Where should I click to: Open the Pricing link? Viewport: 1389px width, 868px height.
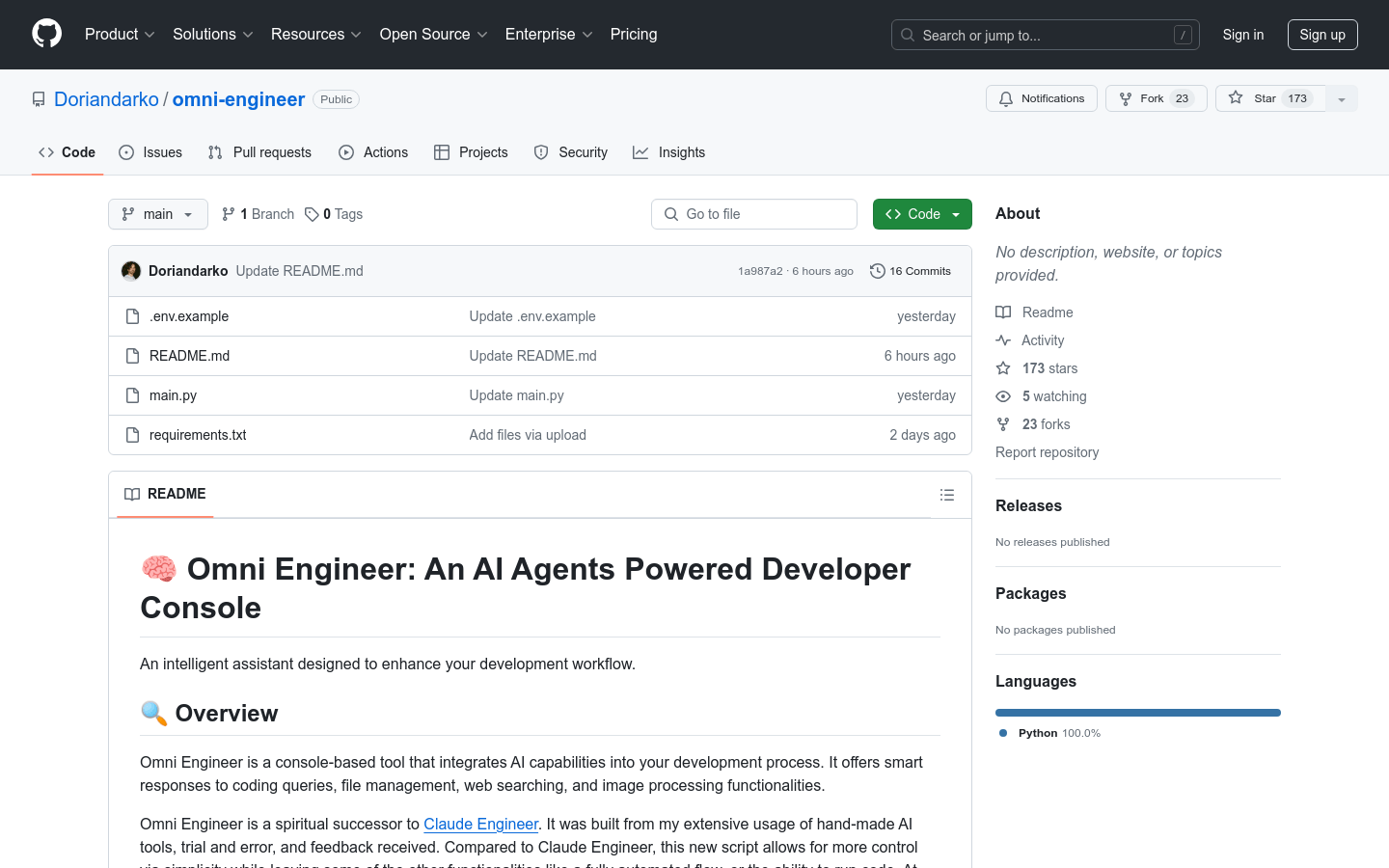point(634,34)
